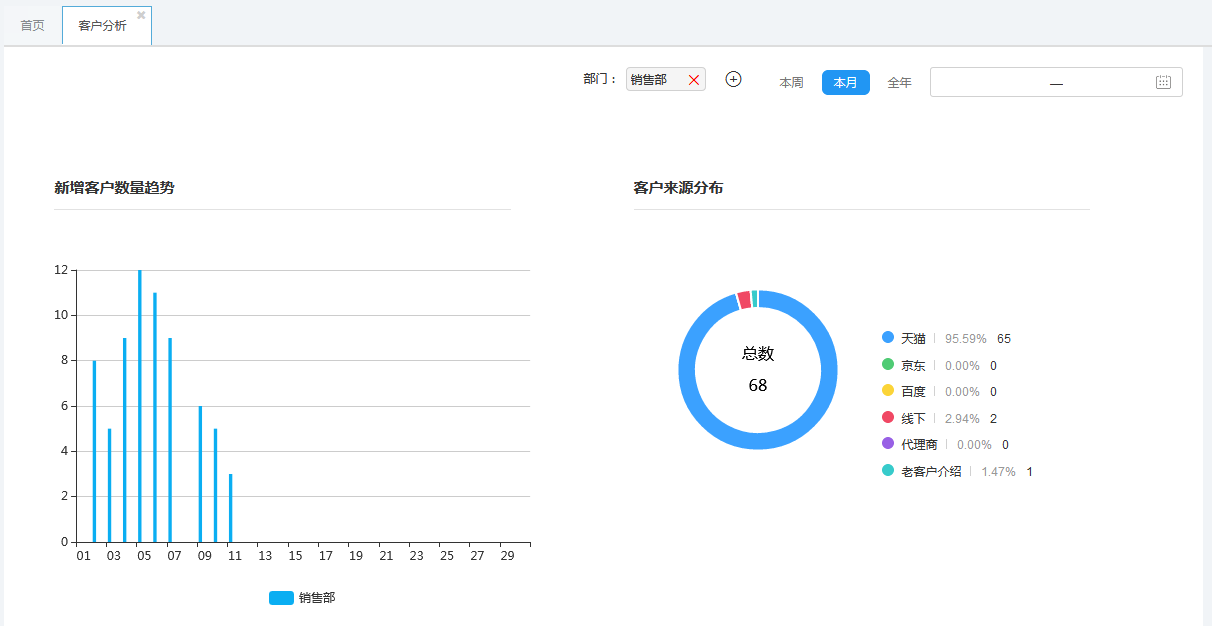
Task: Select the 本周 time range
Action: 791,83
